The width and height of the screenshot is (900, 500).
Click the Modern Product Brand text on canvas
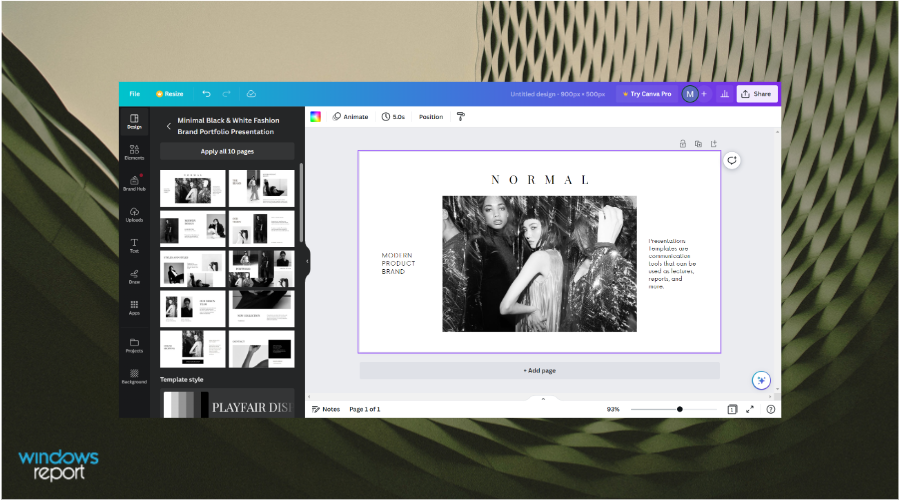coord(398,263)
